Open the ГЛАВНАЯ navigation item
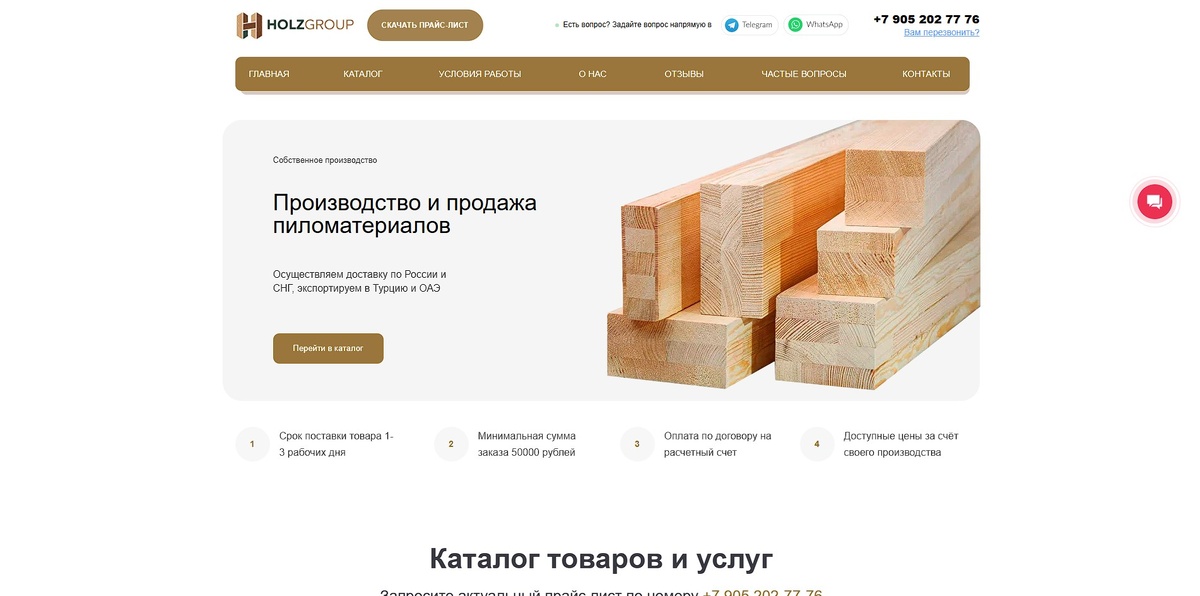Image resolution: width=1200 pixels, height=596 pixels. pyautogui.click(x=268, y=73)
